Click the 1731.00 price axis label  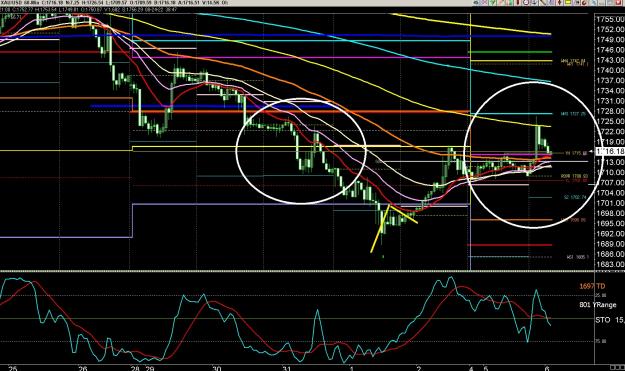[x=610, y=101]
